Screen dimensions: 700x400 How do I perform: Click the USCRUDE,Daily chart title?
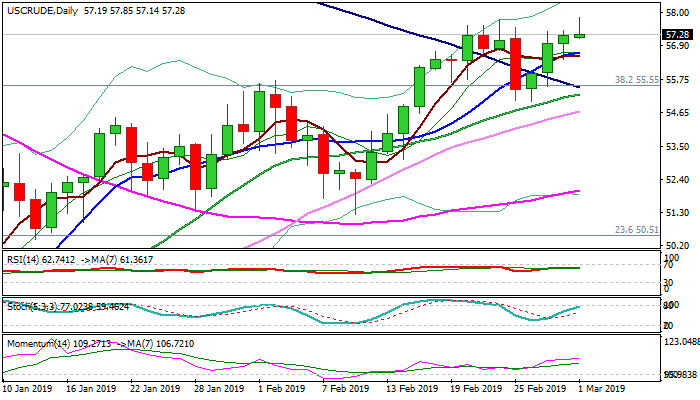[x=39, y=10]
